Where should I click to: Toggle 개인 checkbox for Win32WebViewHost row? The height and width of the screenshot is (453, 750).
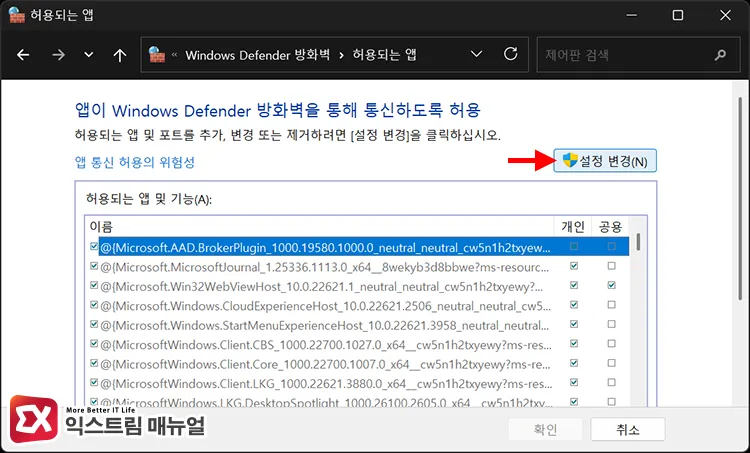pos(574,286)
